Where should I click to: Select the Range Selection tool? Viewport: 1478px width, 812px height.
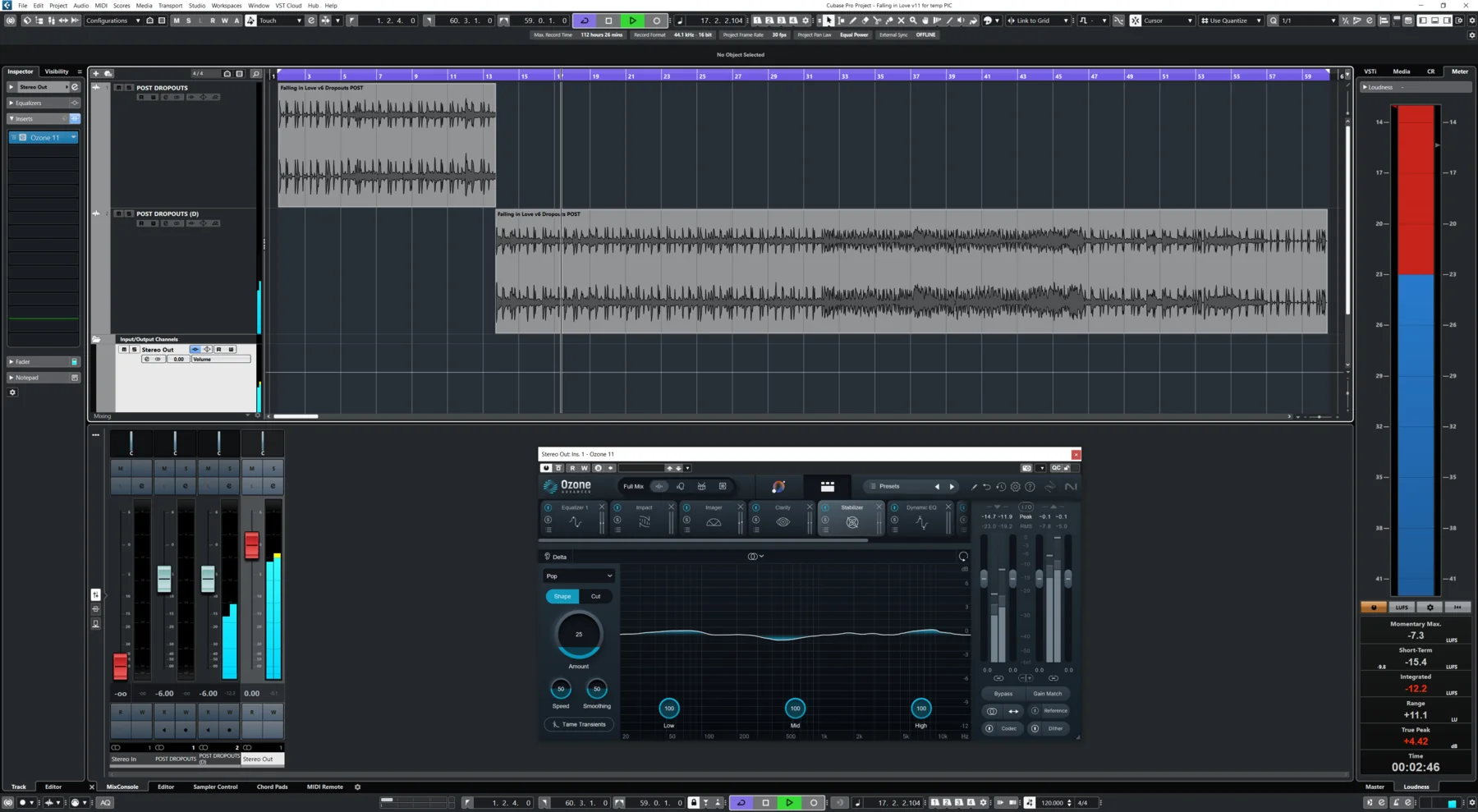point(841,21)
